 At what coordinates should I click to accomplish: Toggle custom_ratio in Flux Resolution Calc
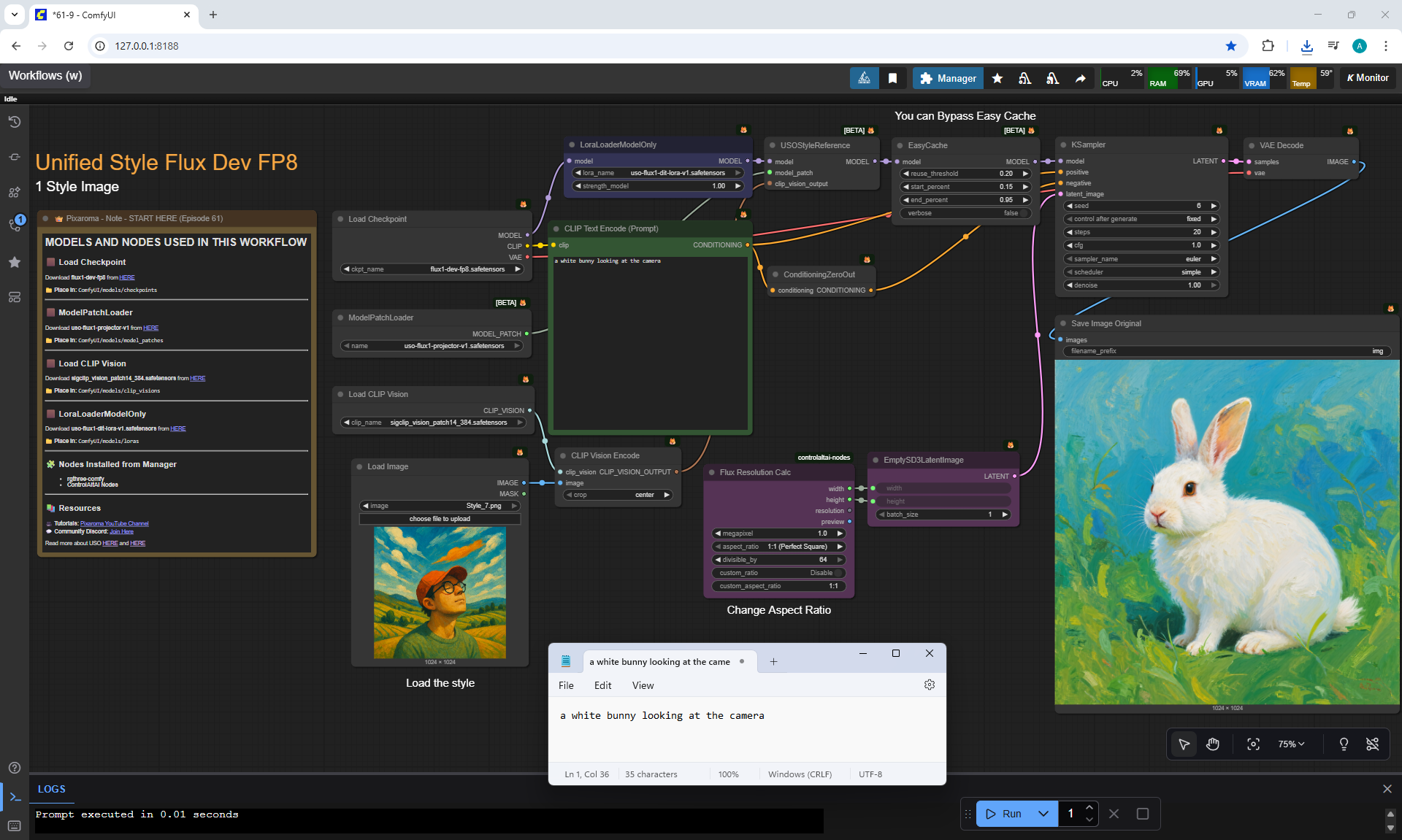[x=778, y=573]
